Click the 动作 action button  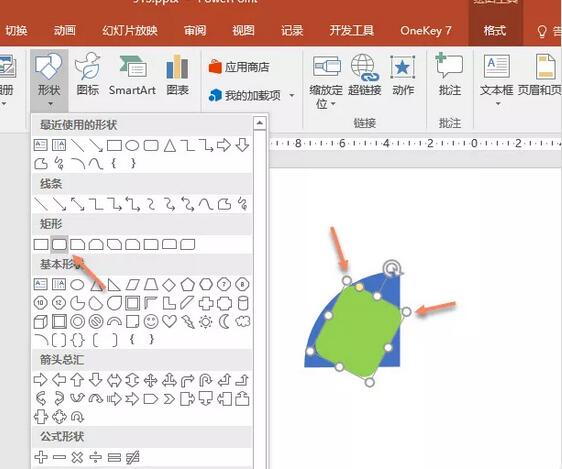click(x=403, y=75)
